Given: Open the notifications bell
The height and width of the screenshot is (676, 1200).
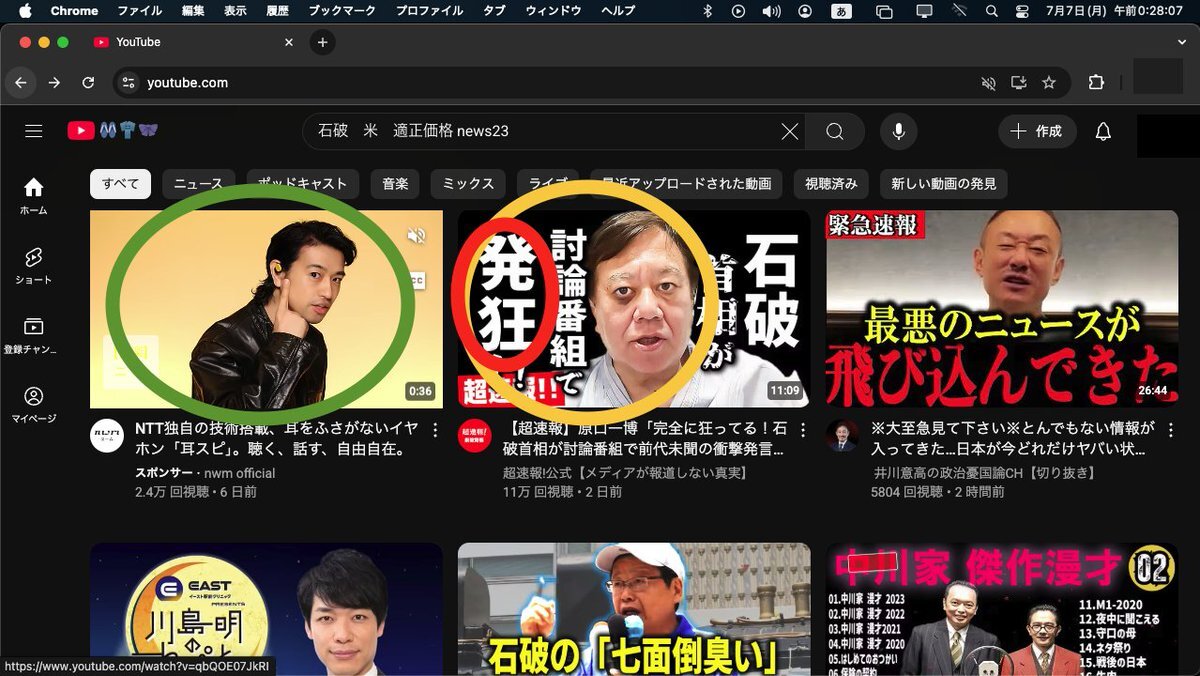Looking at the screenshot, I should click(1103, 131).
